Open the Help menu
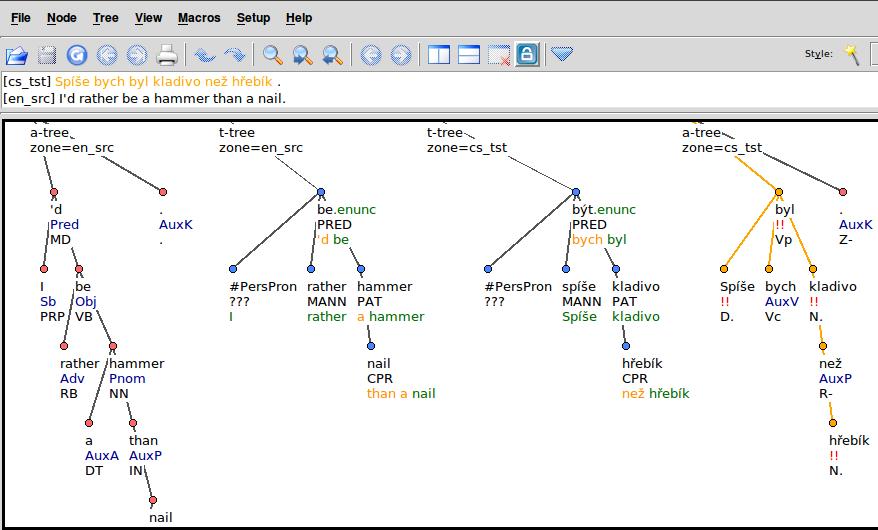The height and width of the screenshot is (530, 878). tap(299, 18)
